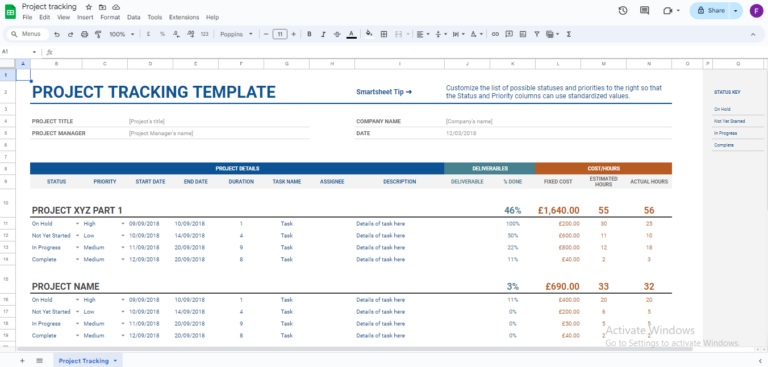Add a new sheet with plus
The height and width of the screenshot is (367, 768).
22,361
